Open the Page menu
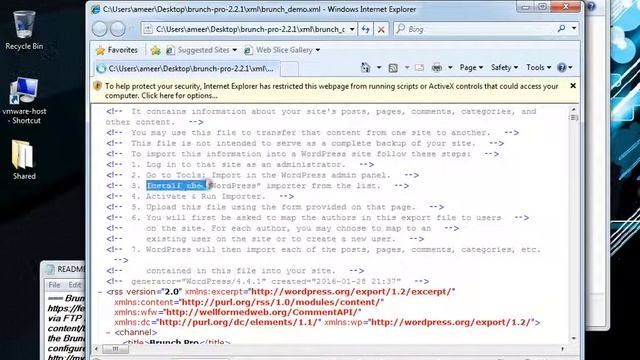The image size is (640, 360). click(471, 67)
